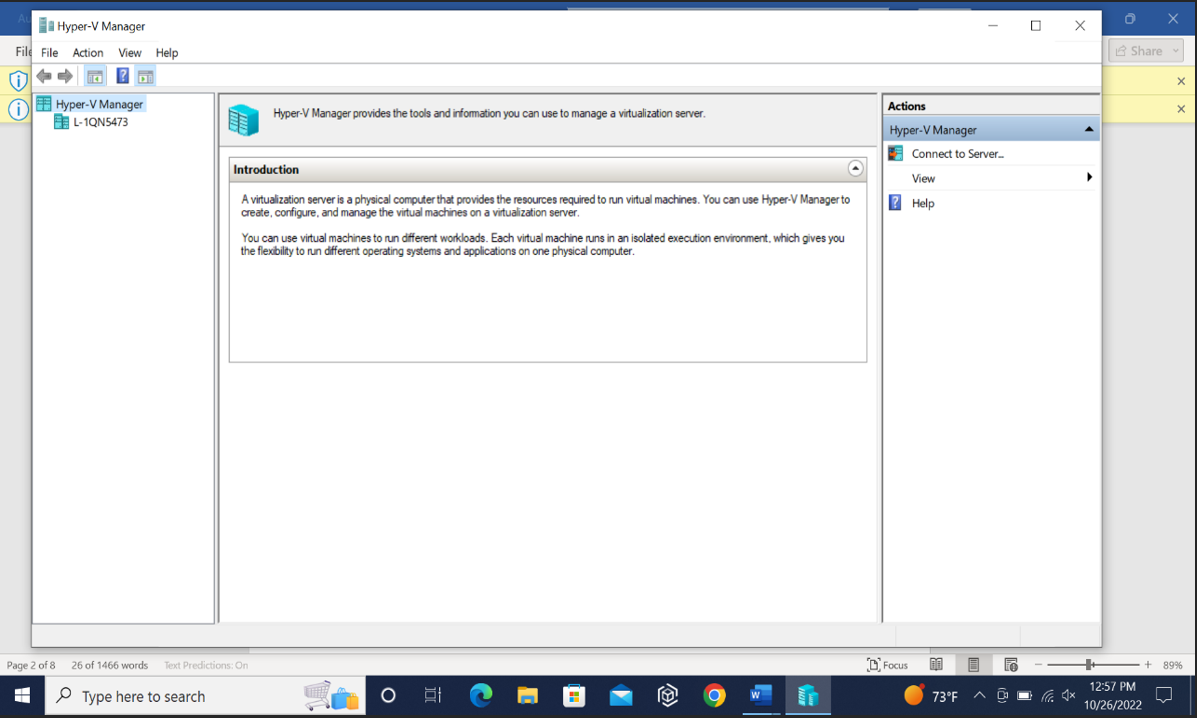Open Microsoft Store from taskbar
Image resolution: width=1197 pixels, height=718 pixels.
tap(574, 695)
